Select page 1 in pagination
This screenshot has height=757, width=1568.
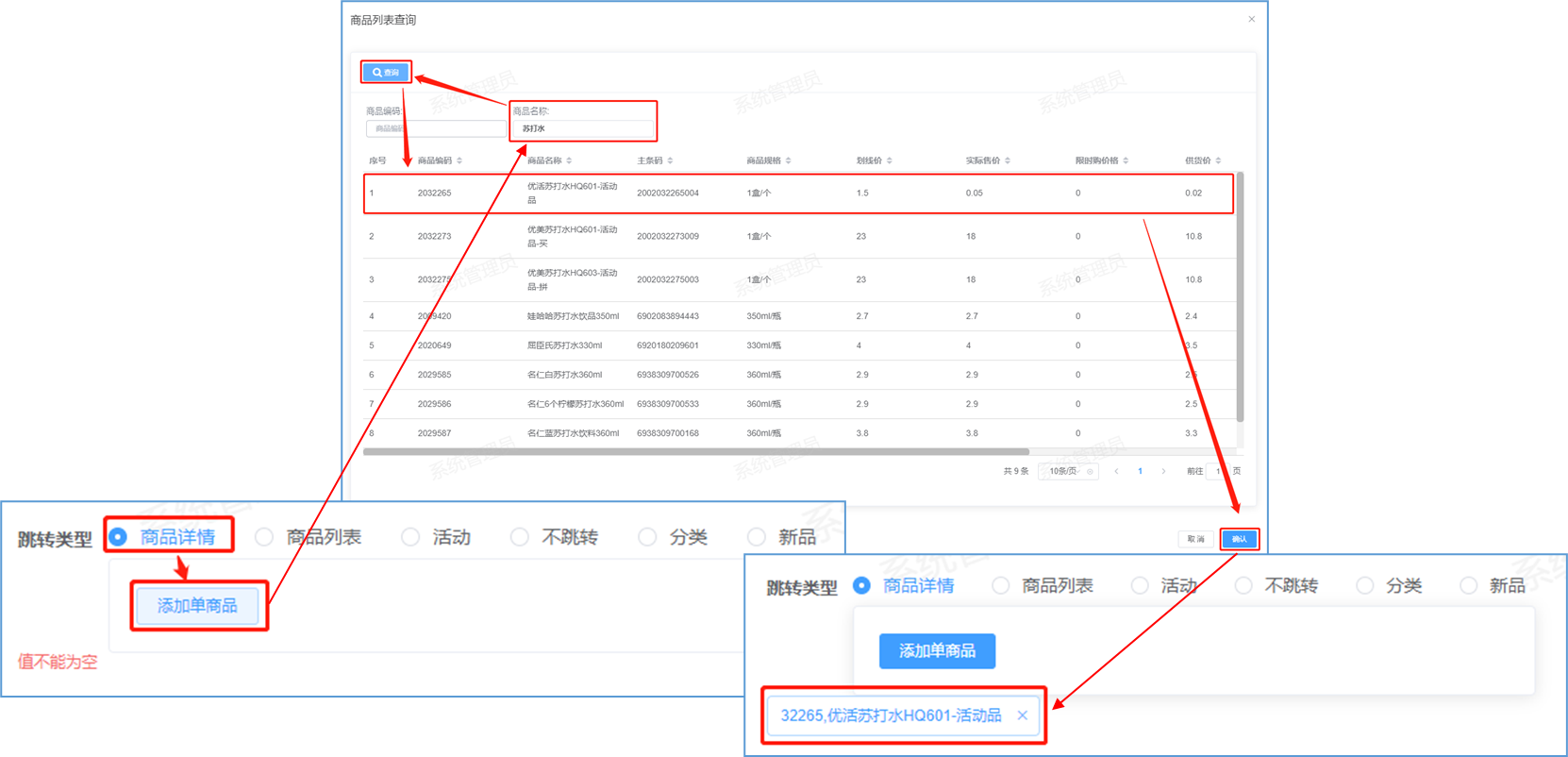(1140, 471)
